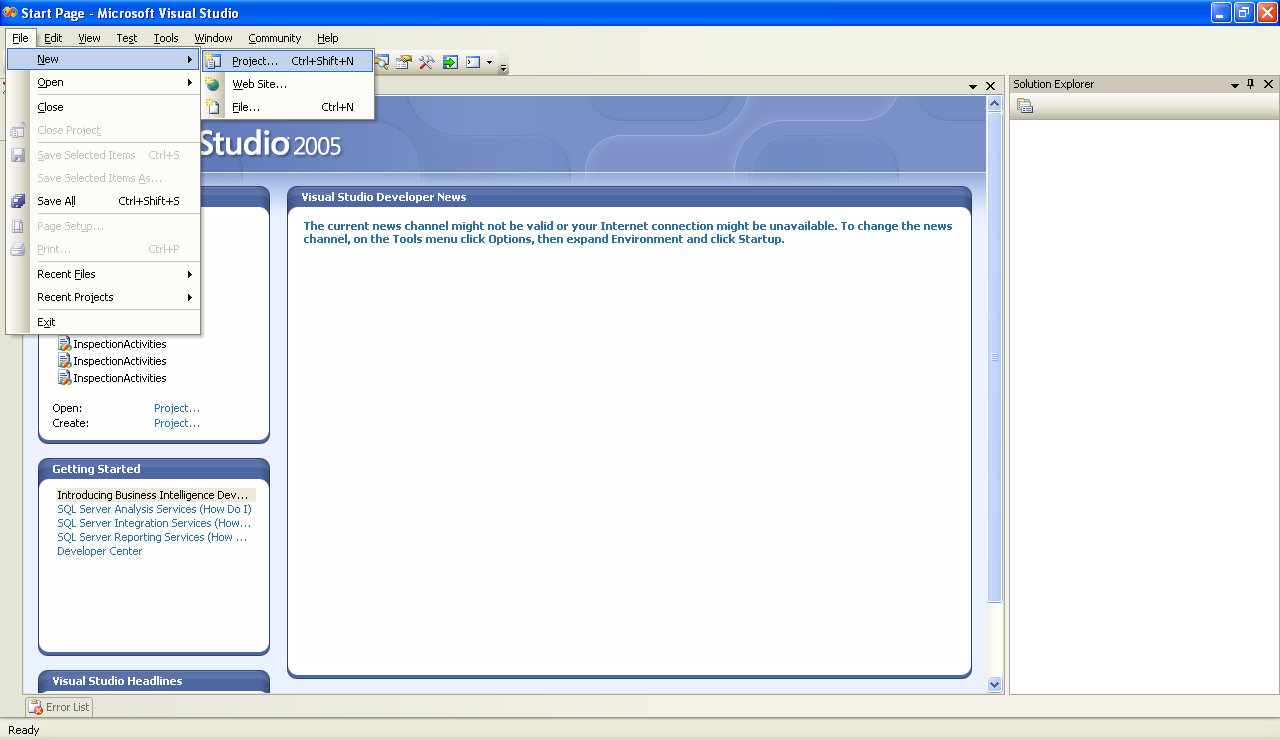Open the Help menu
Viewport: 1280px width, 740px height.
pos(328,38)
